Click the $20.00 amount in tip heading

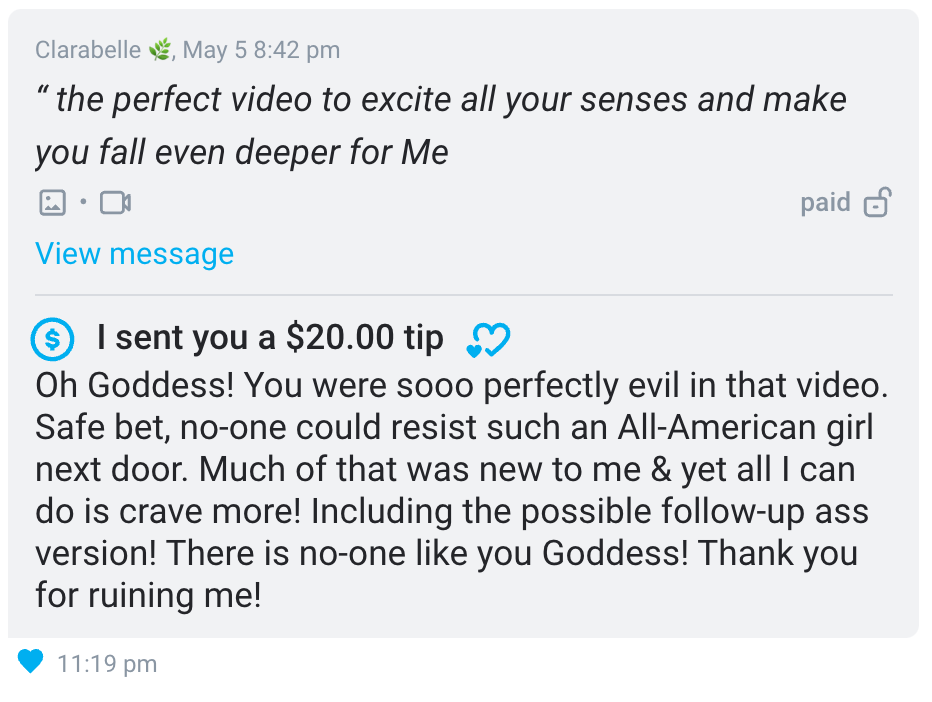pyautogui.click(x=340, y=338)
